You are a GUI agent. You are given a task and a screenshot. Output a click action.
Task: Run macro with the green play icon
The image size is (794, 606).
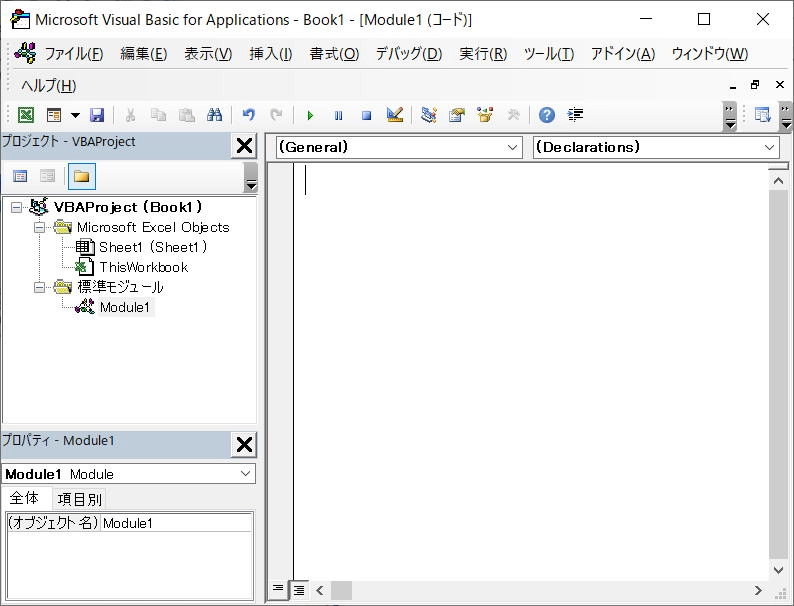click(310, 115)
